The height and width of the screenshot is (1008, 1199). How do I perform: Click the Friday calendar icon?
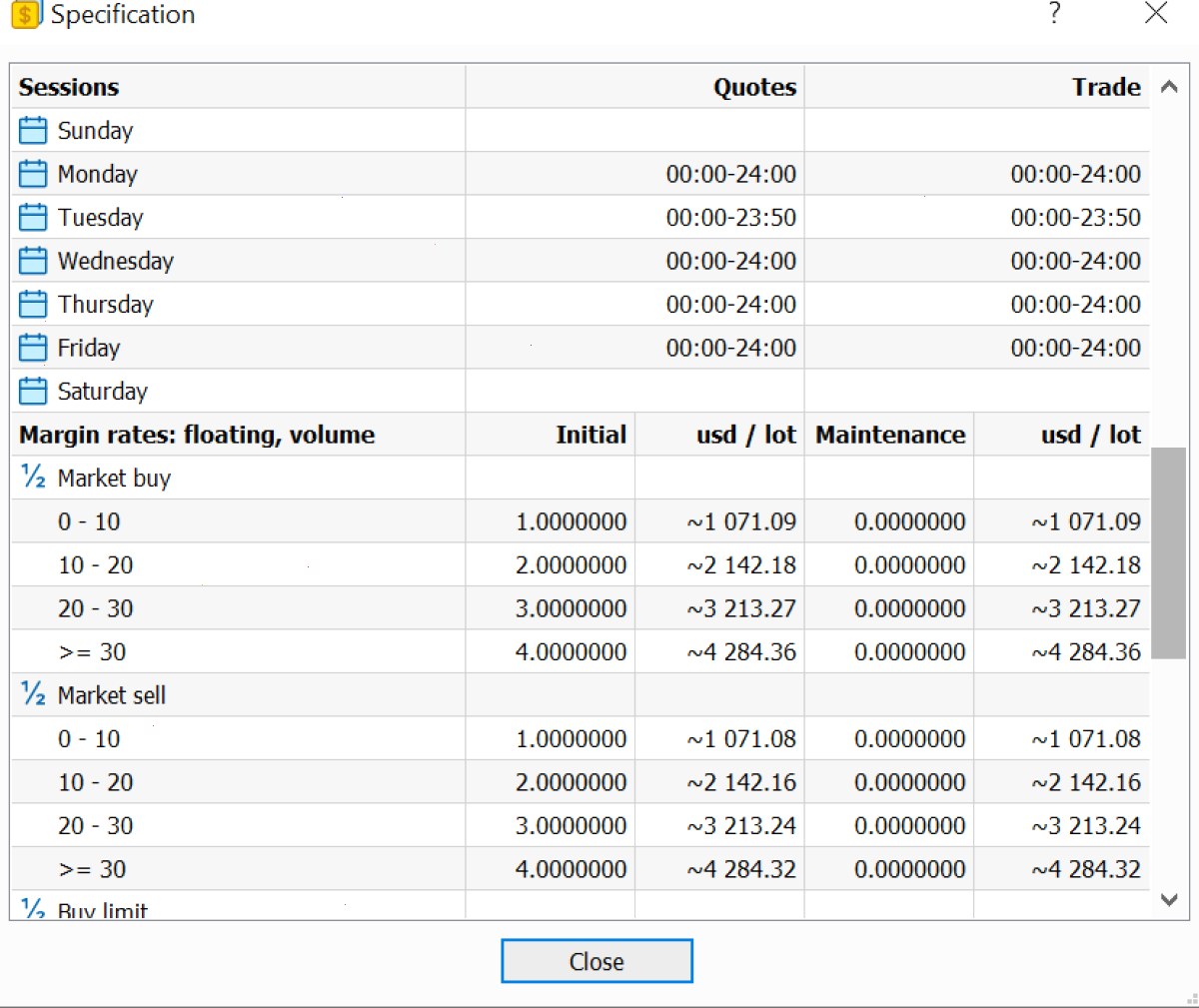pos(33,348)
